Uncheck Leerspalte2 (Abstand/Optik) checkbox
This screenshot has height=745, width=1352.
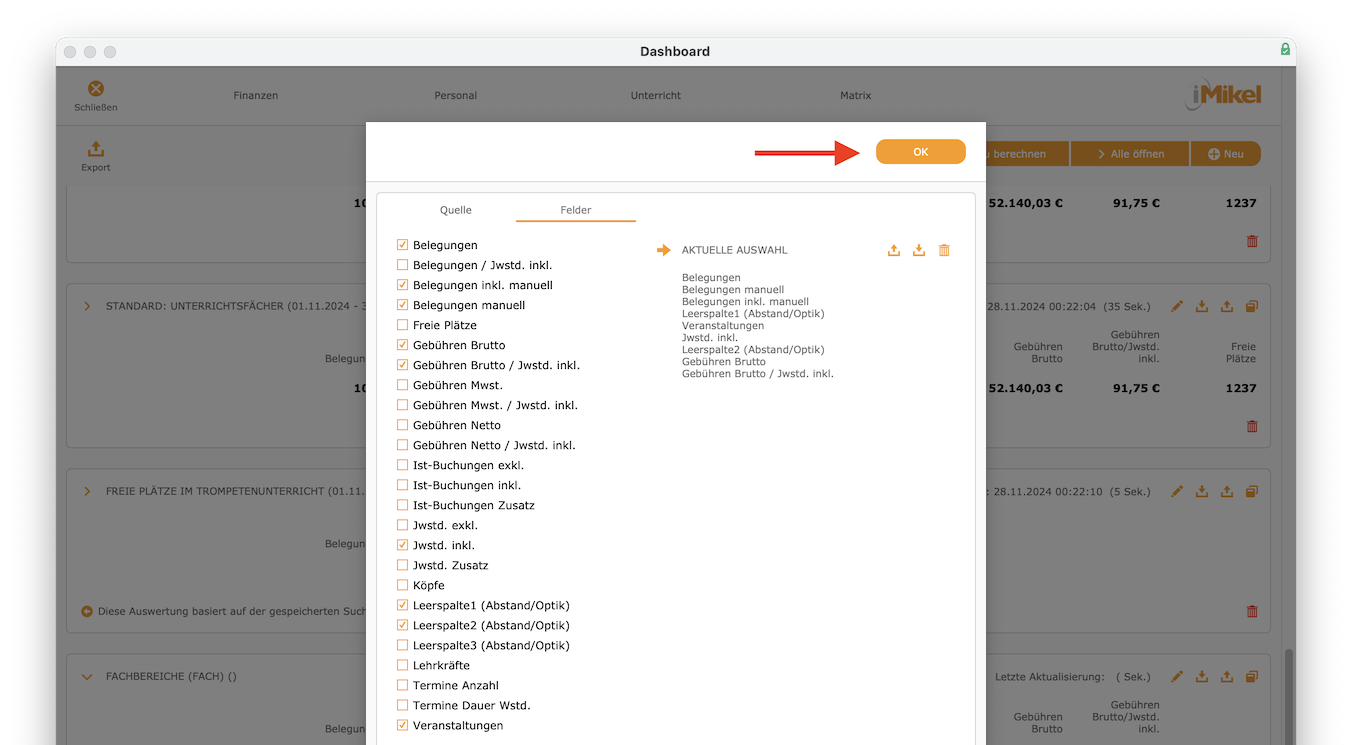402,625
